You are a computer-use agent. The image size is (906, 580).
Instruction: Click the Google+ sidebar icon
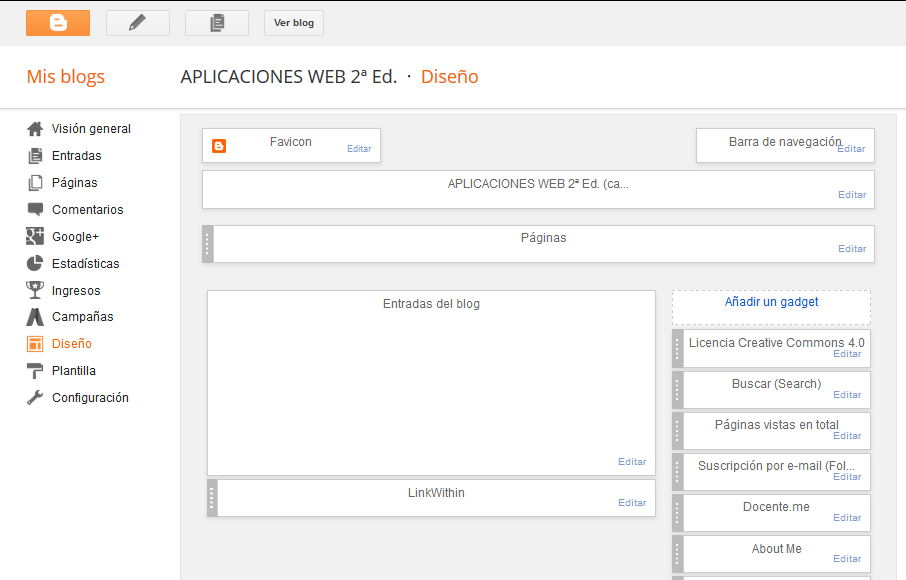click(35, 236)
